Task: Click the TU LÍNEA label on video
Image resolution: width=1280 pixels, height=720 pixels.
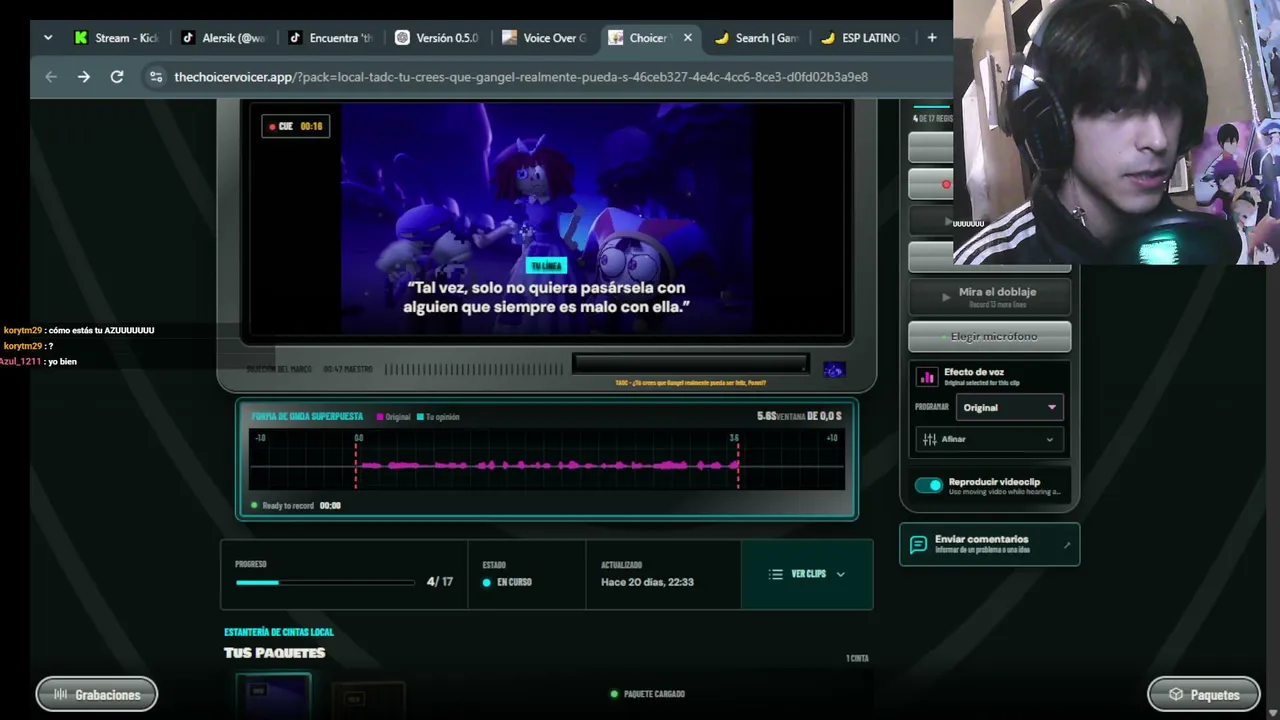Action: click(x=546, y=265)
